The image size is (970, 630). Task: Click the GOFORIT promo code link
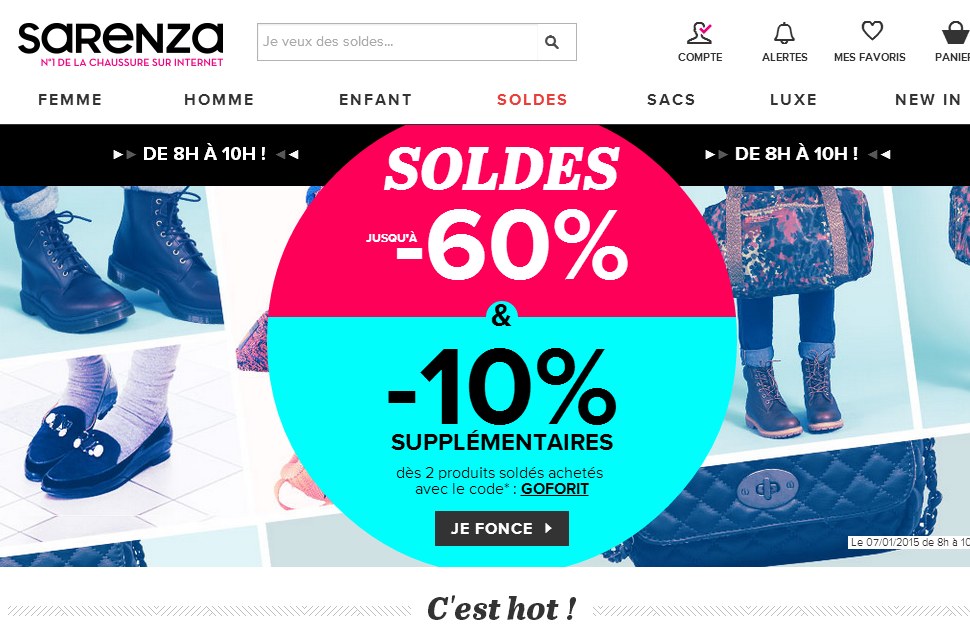pyautogui.click(x=554, y=489)
